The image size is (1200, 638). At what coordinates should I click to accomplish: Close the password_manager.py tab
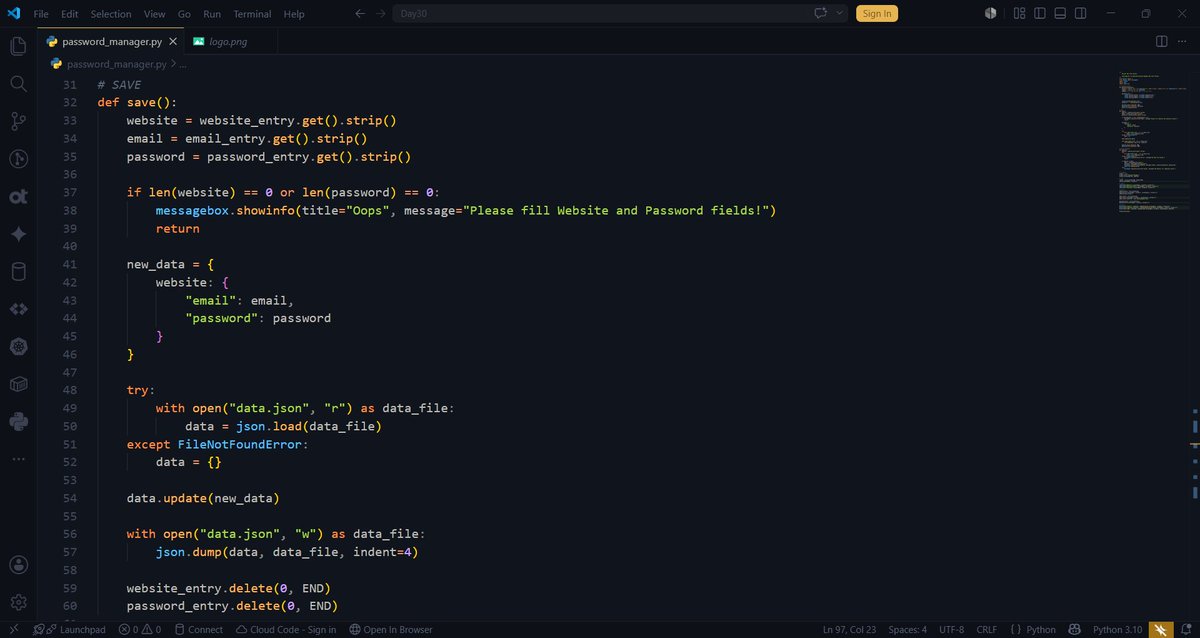coord(173,41)
